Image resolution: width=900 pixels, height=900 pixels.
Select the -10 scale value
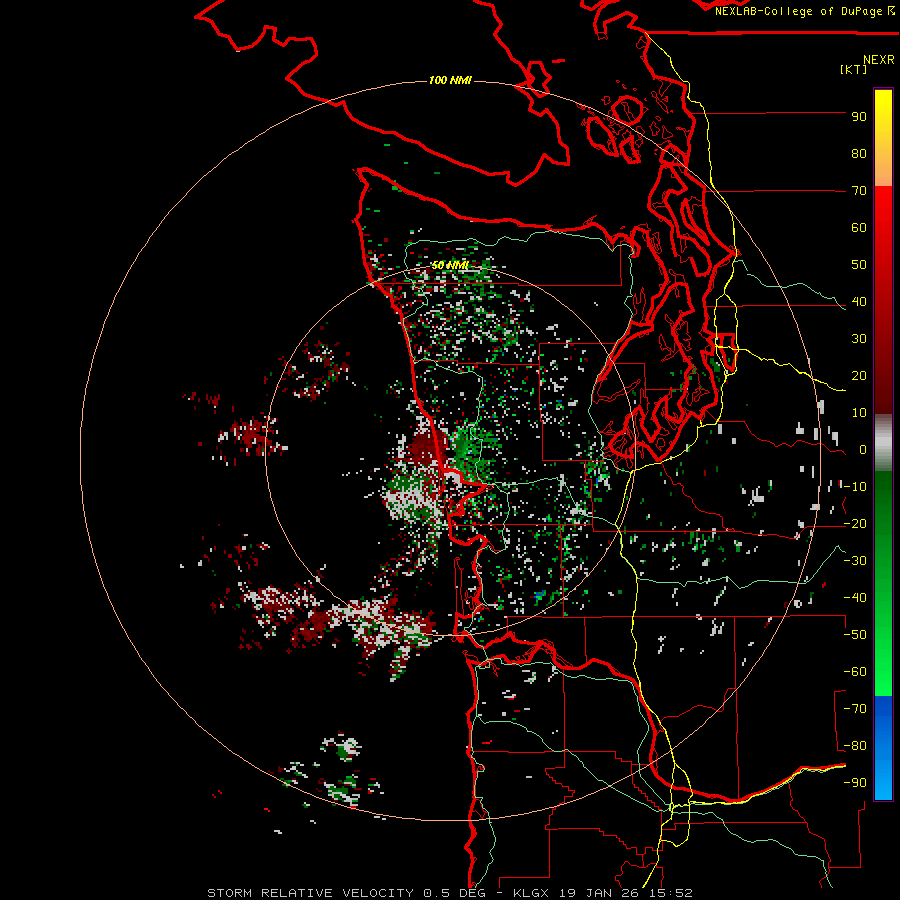coord(855,487)
